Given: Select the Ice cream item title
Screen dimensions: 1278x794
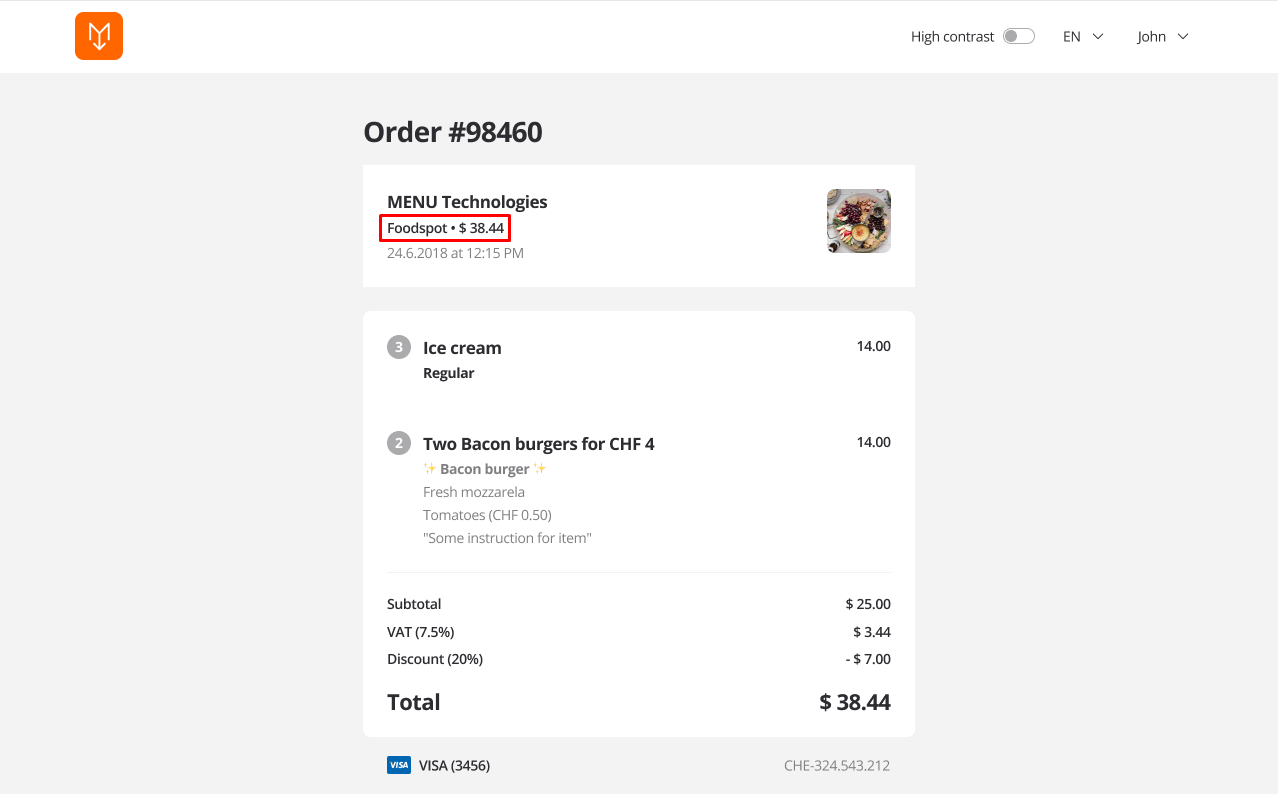Looking at the screenshot, I should click(x=462, y=348).
